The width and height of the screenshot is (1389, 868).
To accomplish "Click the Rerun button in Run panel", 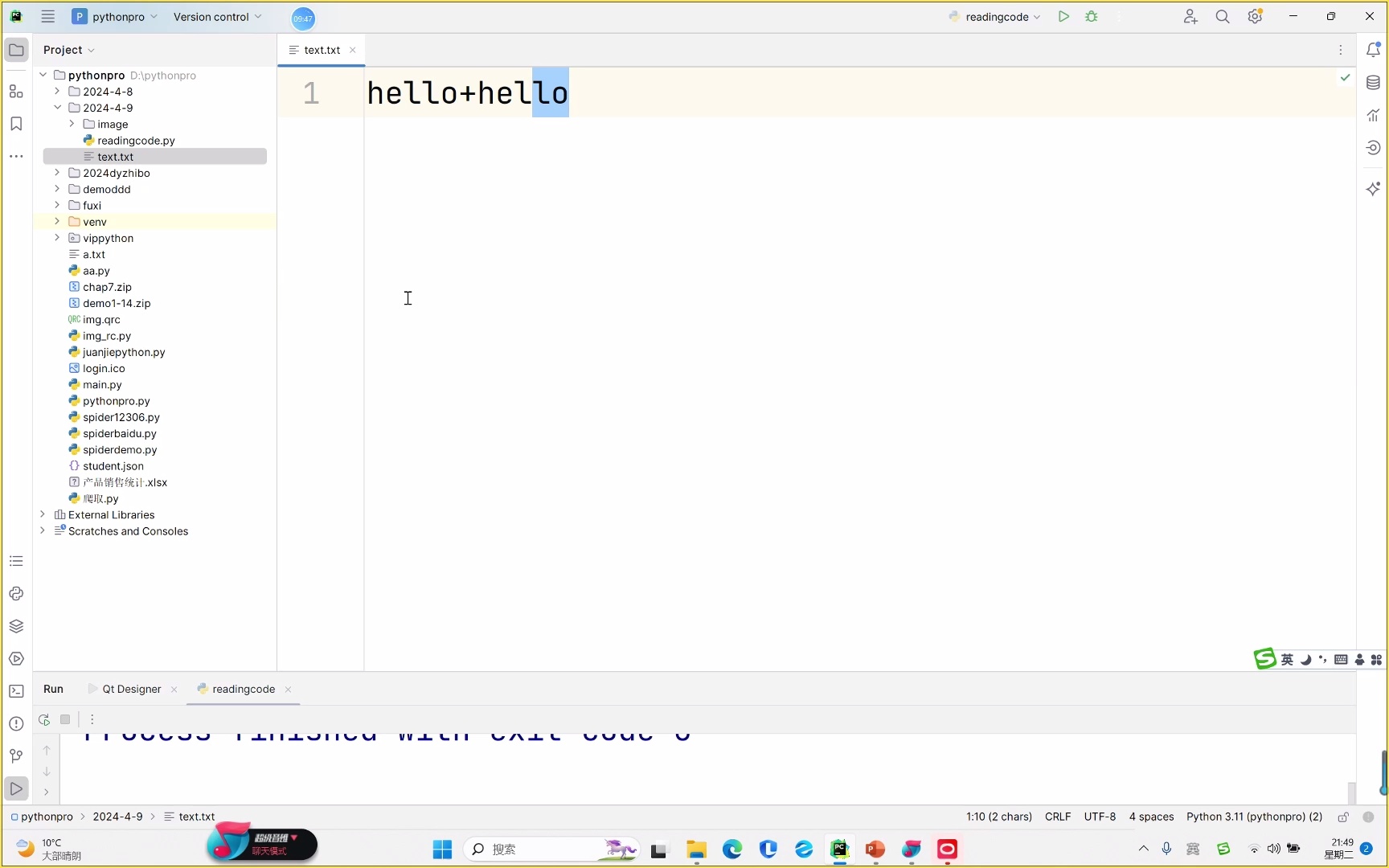I will click(44, 719).
